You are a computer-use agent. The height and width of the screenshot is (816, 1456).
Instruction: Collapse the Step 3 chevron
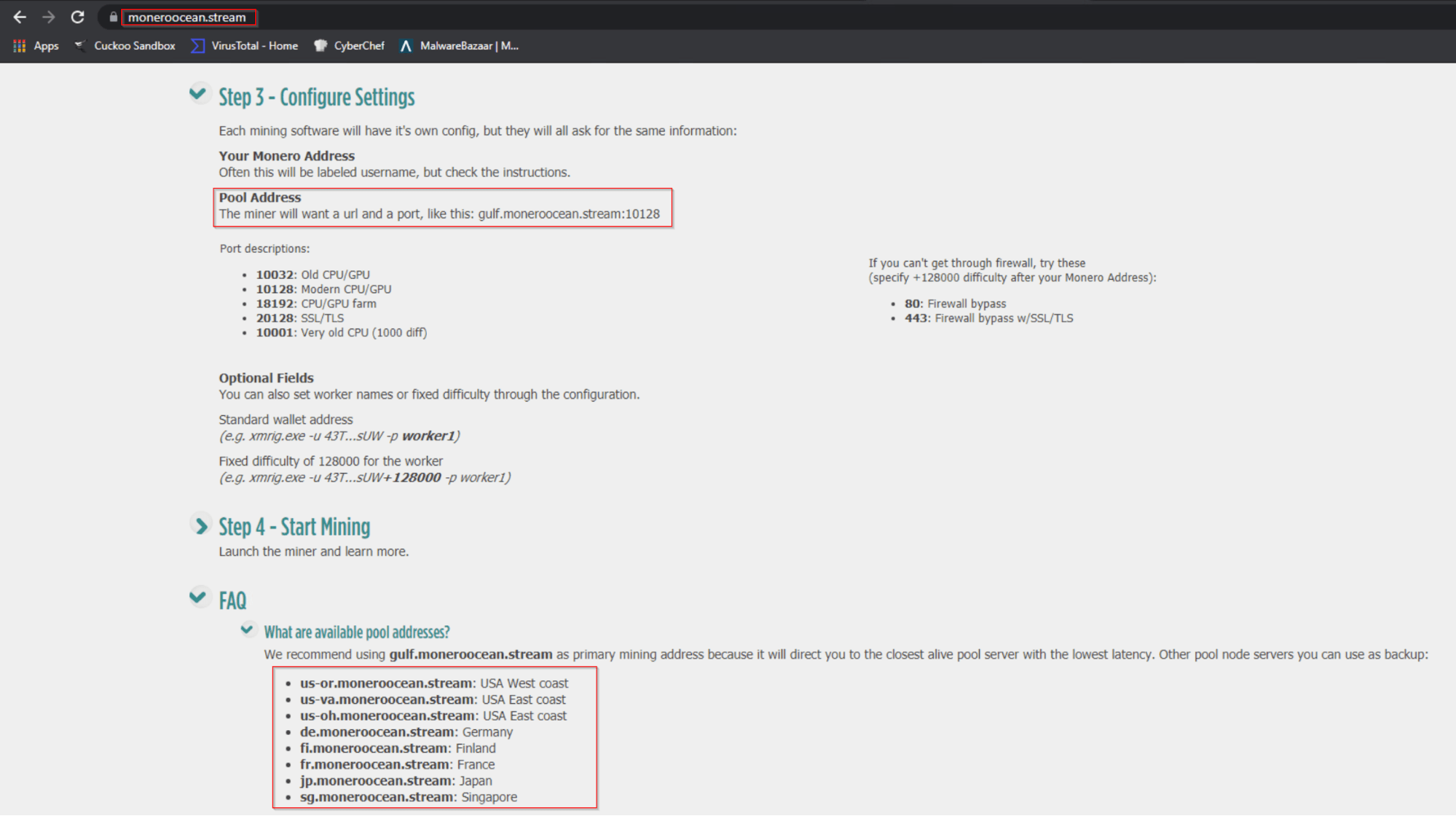click(x=197, y=93)
